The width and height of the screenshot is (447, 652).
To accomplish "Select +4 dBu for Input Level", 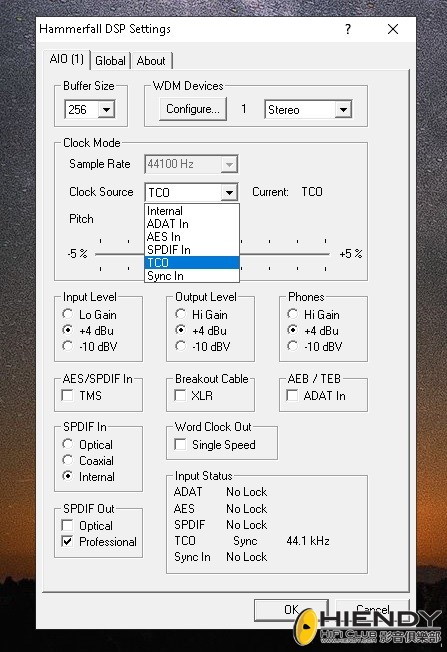I will point(88,331).
